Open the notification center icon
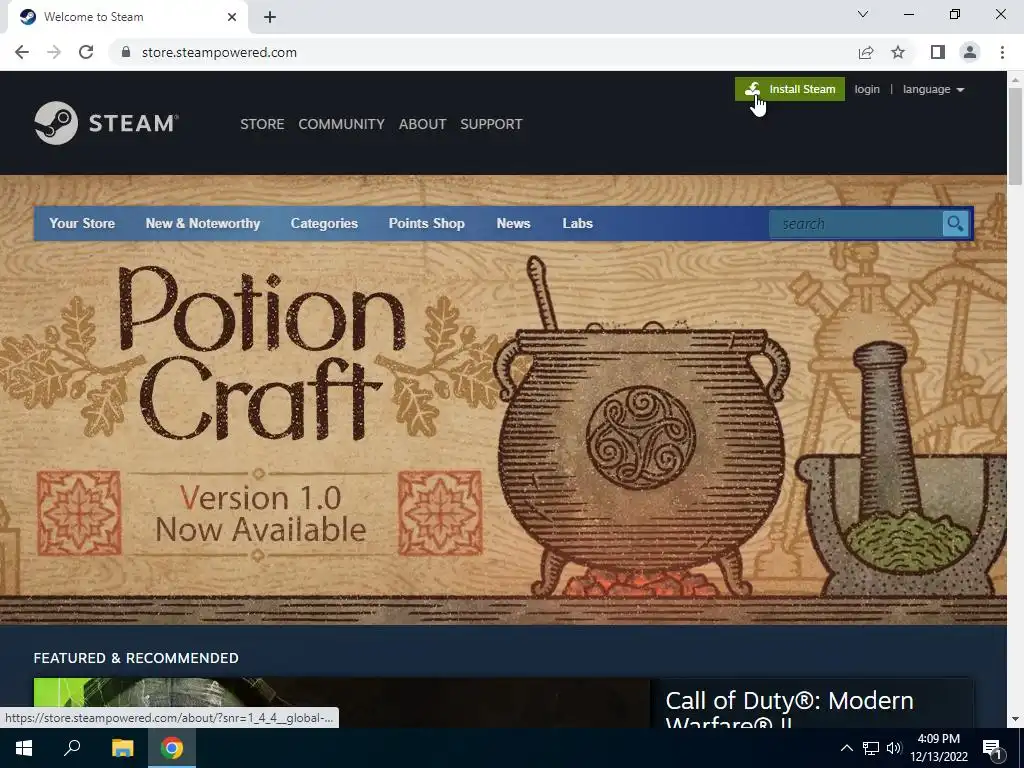The height and width of the screenshot is (768, 1024). (x=992, y=748)
